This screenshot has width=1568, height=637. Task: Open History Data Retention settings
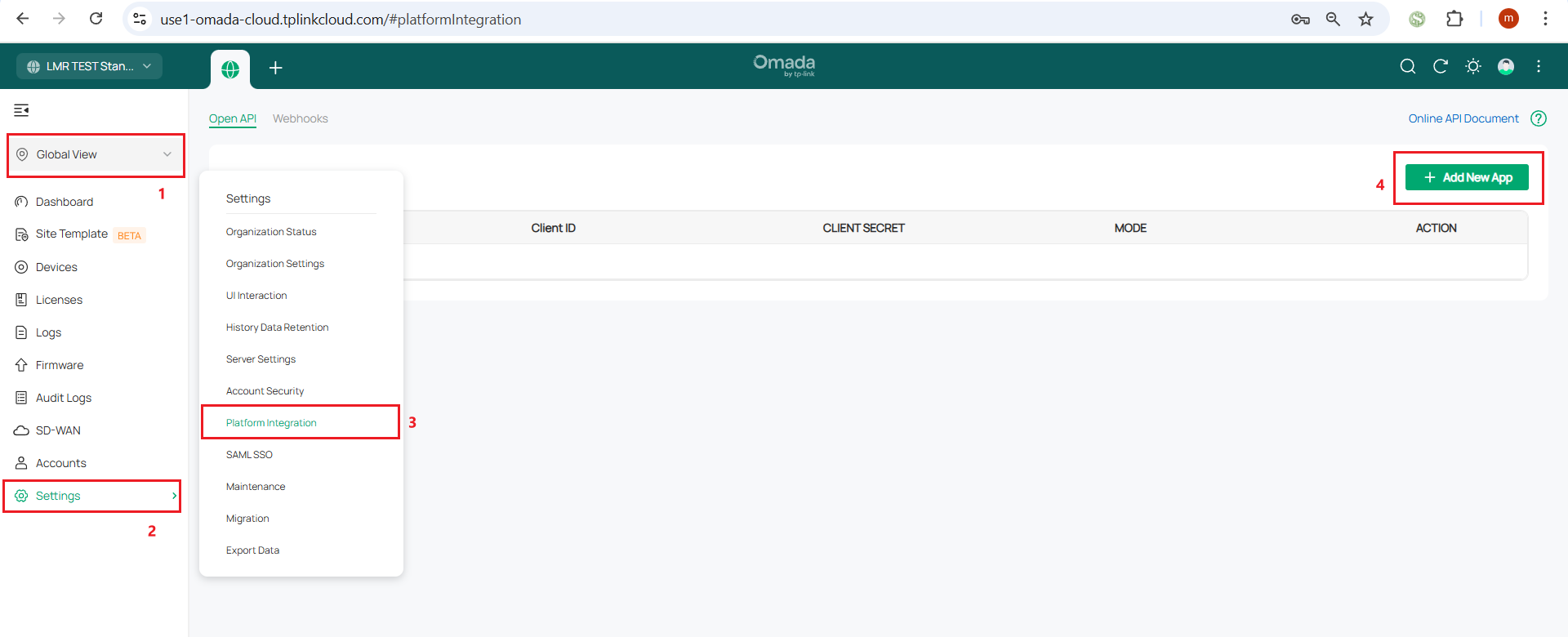[x=278, y=327]
